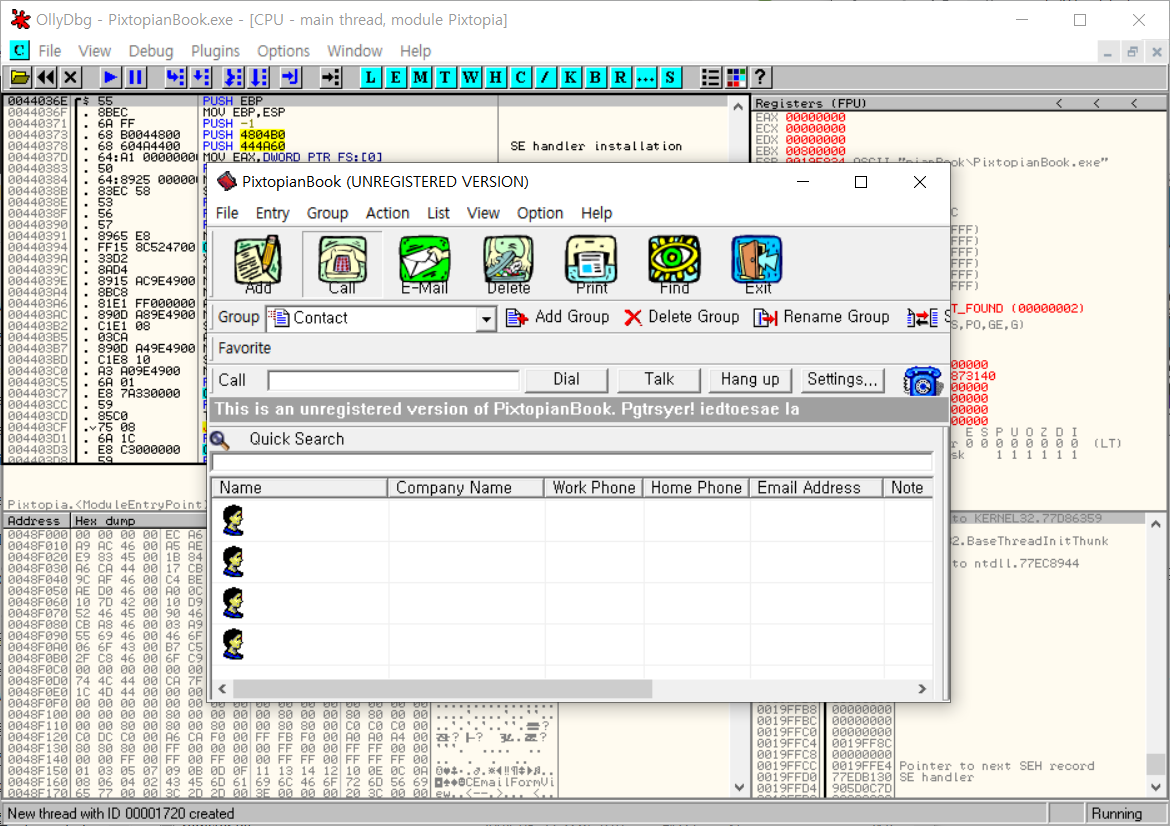The width and height of the screenshot is (1170, 826).
Task: Click the Add entry icon in PixtopianBook
Action: [258, 264]
